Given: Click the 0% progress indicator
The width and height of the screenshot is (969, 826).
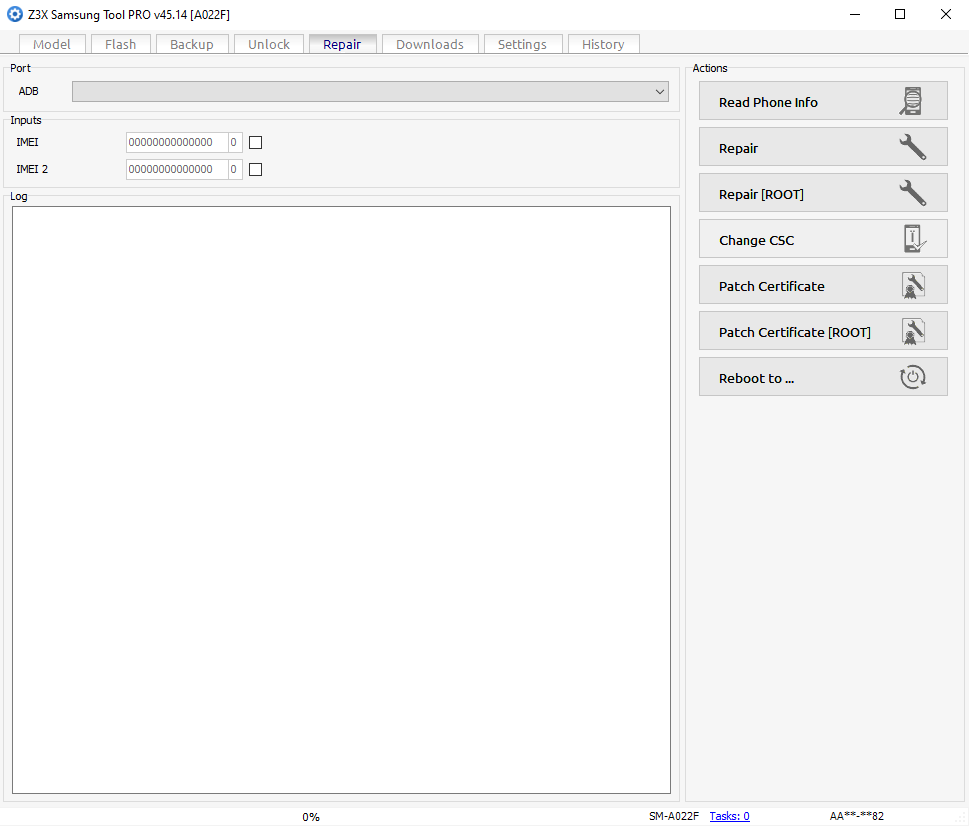Looking at the screenshot, I should point(311,817).
